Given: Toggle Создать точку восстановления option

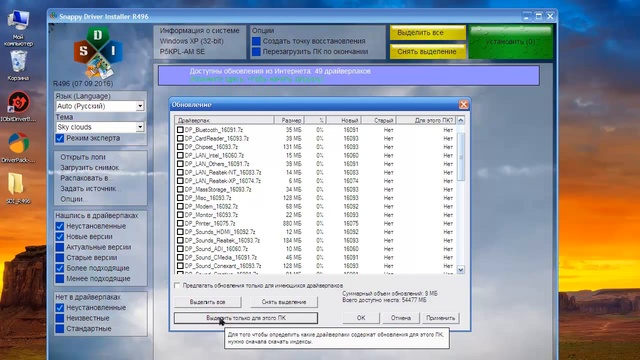Looking at the screenshot, I should [x=256, y=41].
